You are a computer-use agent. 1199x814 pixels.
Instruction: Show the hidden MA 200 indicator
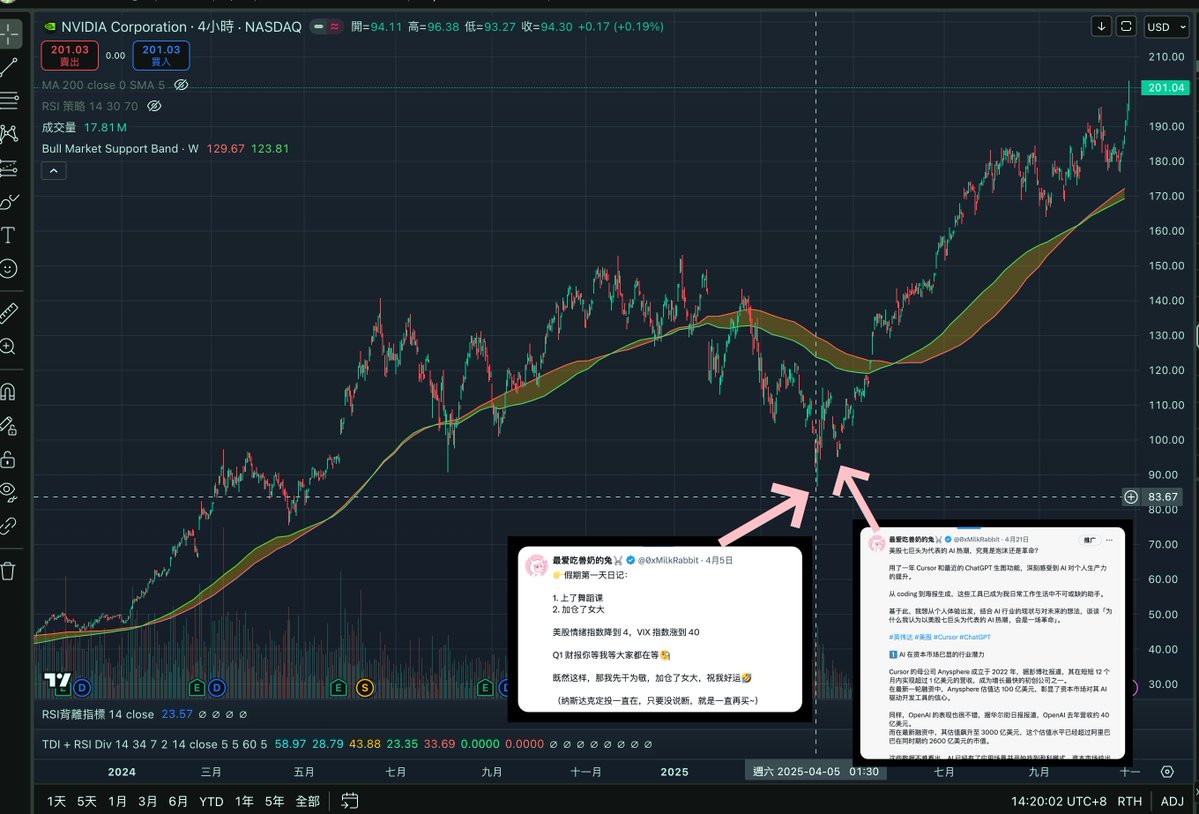tap(181, 85)
